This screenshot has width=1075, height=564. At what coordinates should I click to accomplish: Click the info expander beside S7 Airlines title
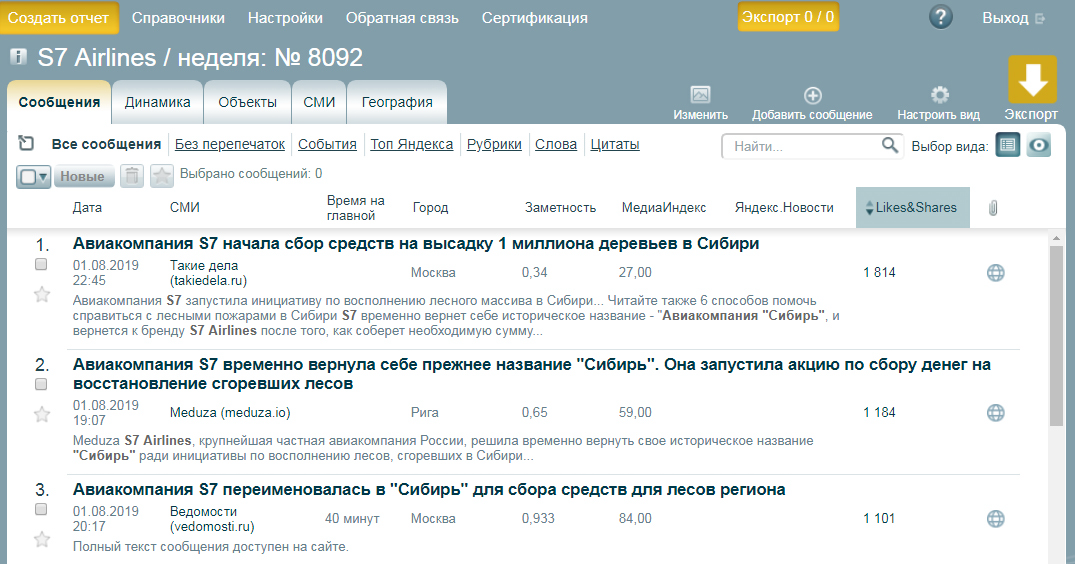coord(18,57)
